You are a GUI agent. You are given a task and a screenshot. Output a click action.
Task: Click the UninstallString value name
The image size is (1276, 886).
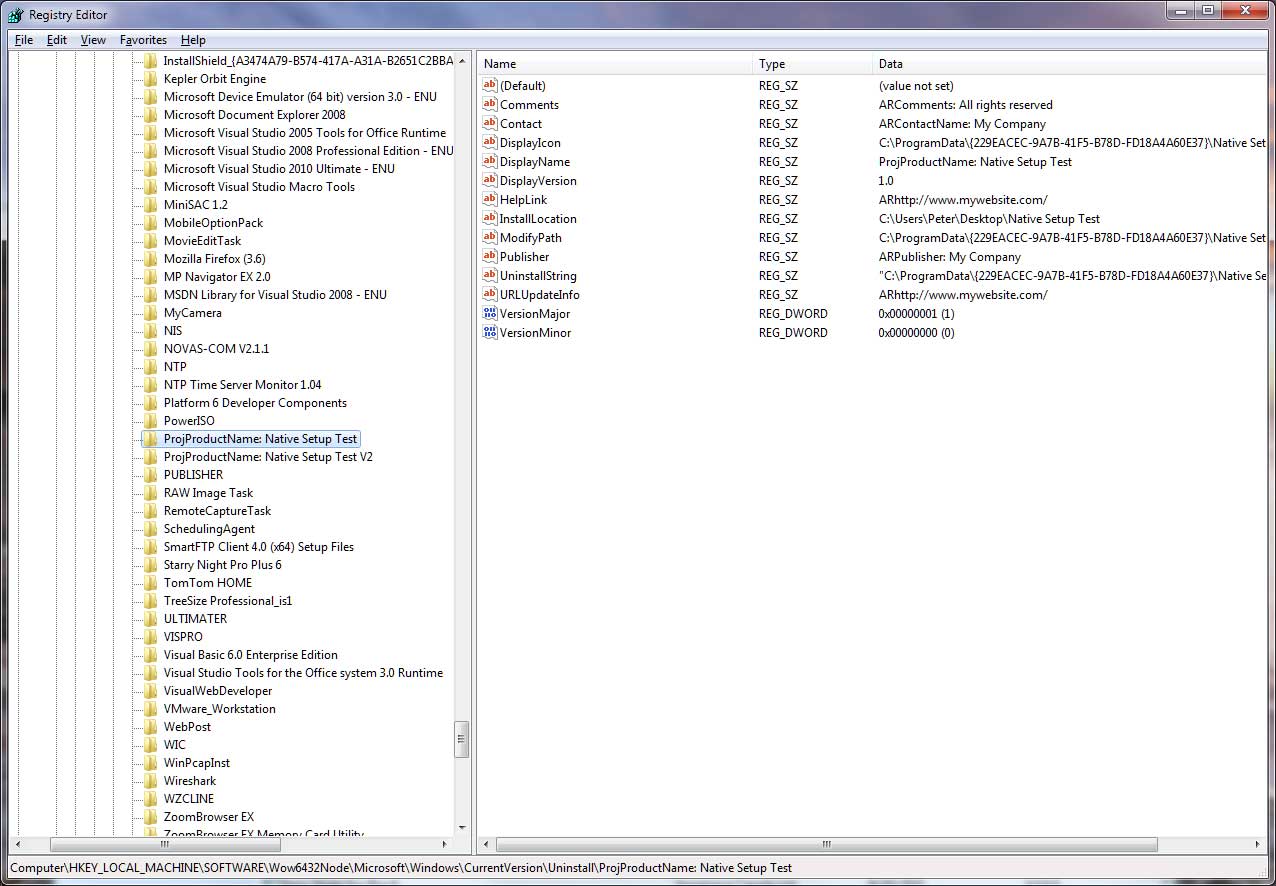(538, 276)
